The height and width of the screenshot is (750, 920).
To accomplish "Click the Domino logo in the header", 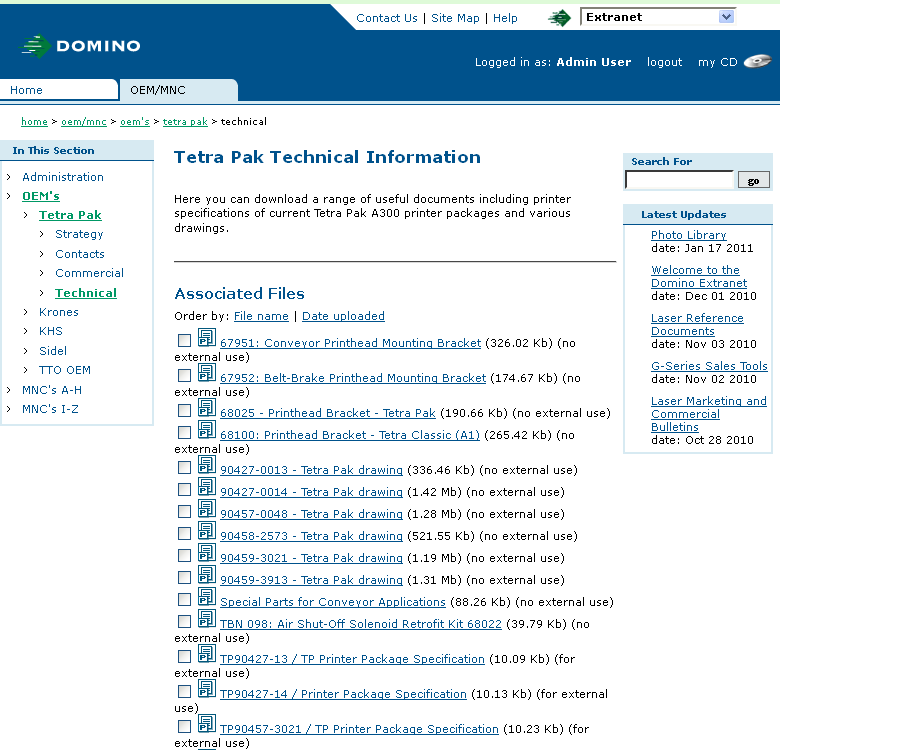I will click(x=81, y=46).
